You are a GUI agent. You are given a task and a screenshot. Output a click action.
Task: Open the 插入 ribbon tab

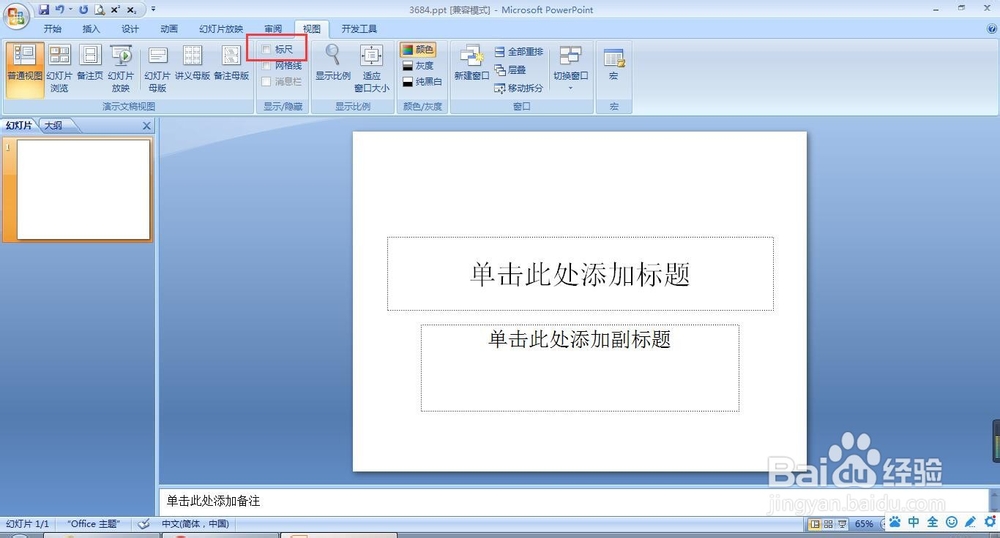(91, 29)
